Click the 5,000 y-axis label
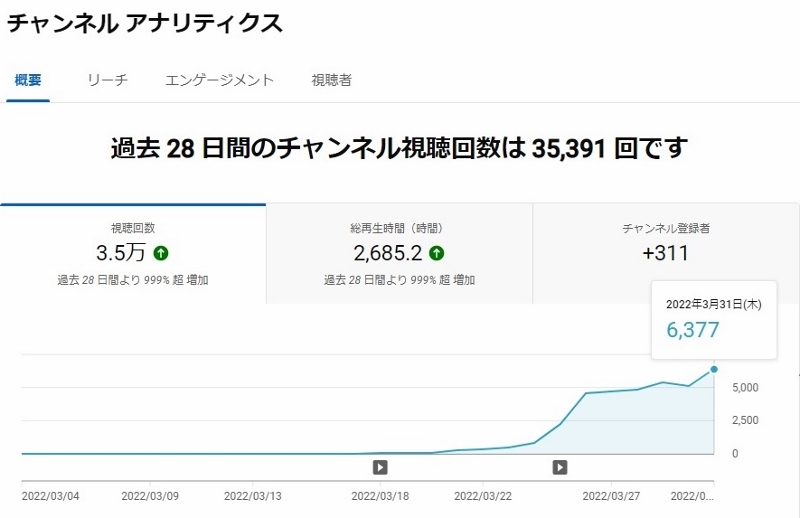The height and width of the screenshot is (518, 800). [745, 388]
